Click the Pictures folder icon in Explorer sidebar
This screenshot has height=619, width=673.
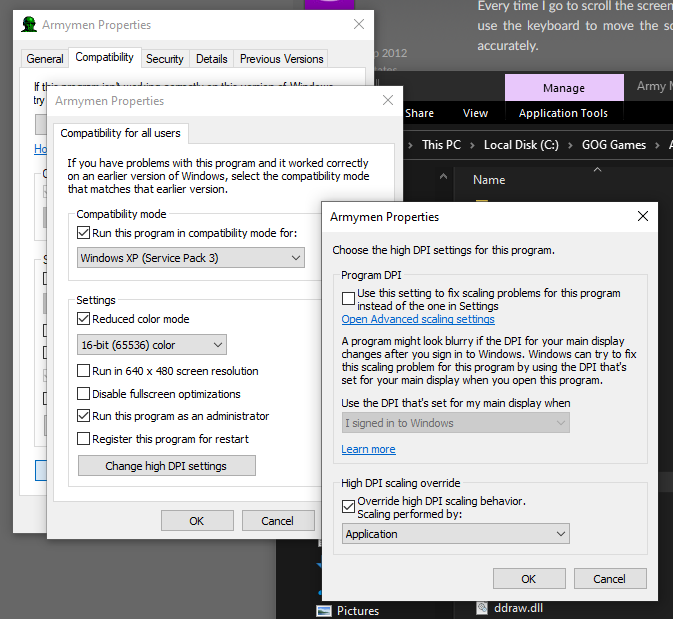[x=324, y=610]
